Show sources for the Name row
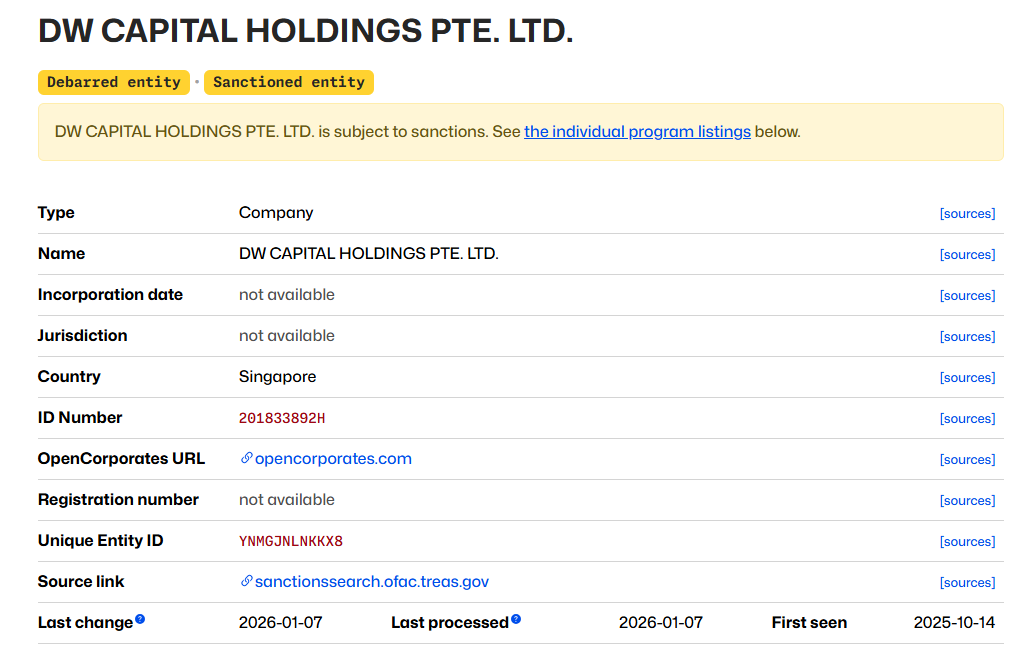This screenshot has height=664, width=1018. (x=967, y=255)
